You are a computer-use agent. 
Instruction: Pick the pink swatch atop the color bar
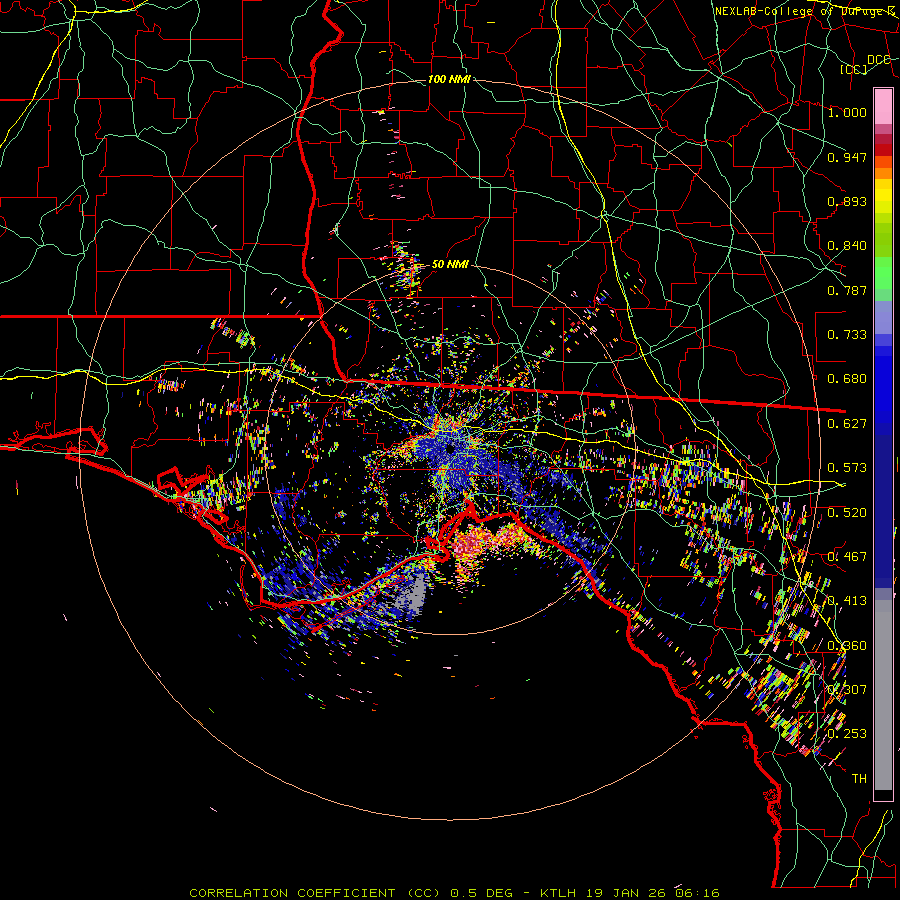click(883, 107)
